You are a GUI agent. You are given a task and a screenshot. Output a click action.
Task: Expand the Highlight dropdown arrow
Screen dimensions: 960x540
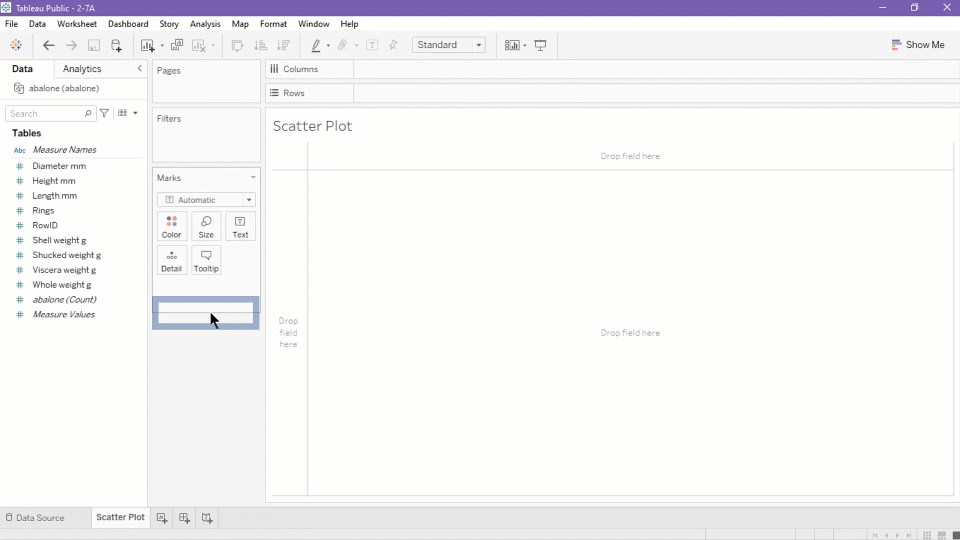pos(328,46)
